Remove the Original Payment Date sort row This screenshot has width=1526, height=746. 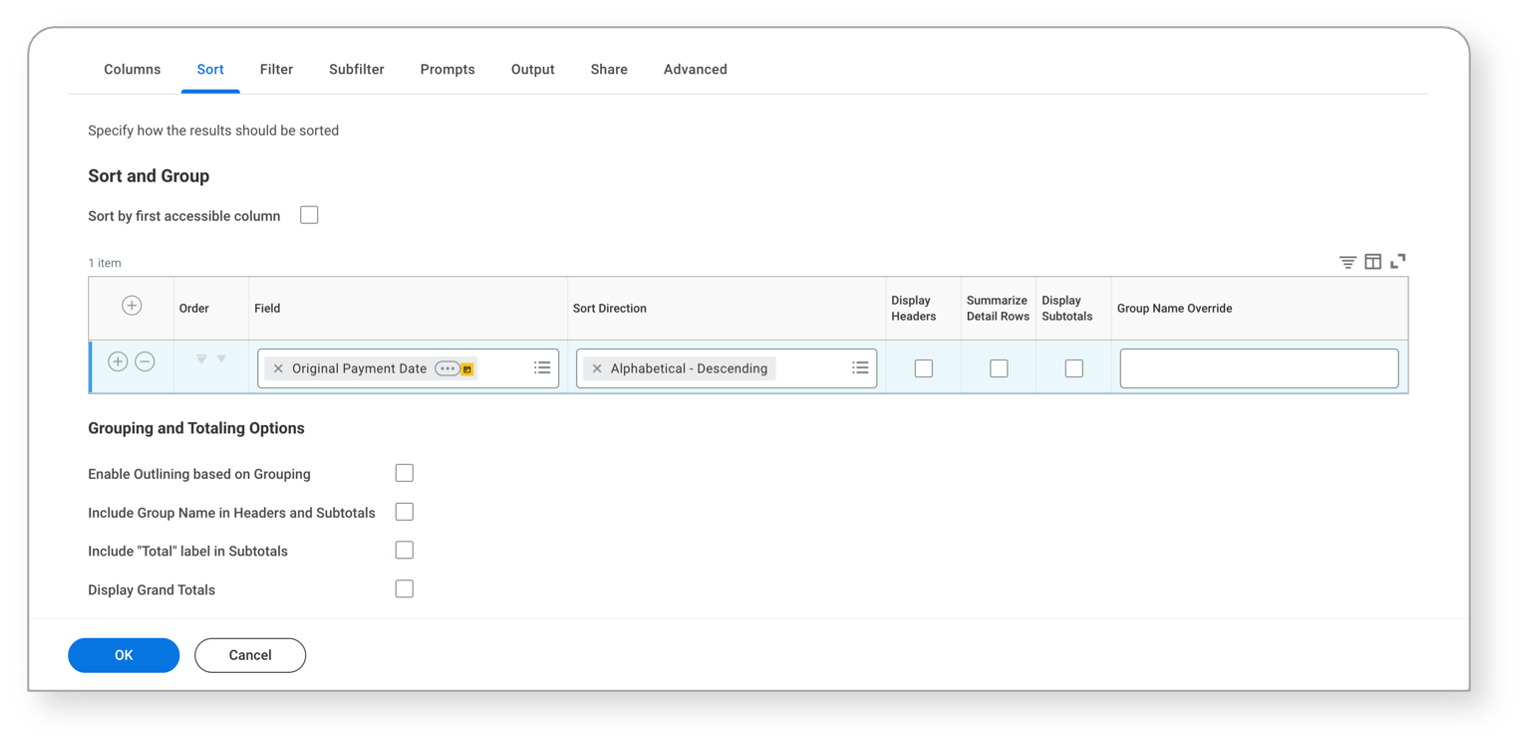(x=145, y=362)
